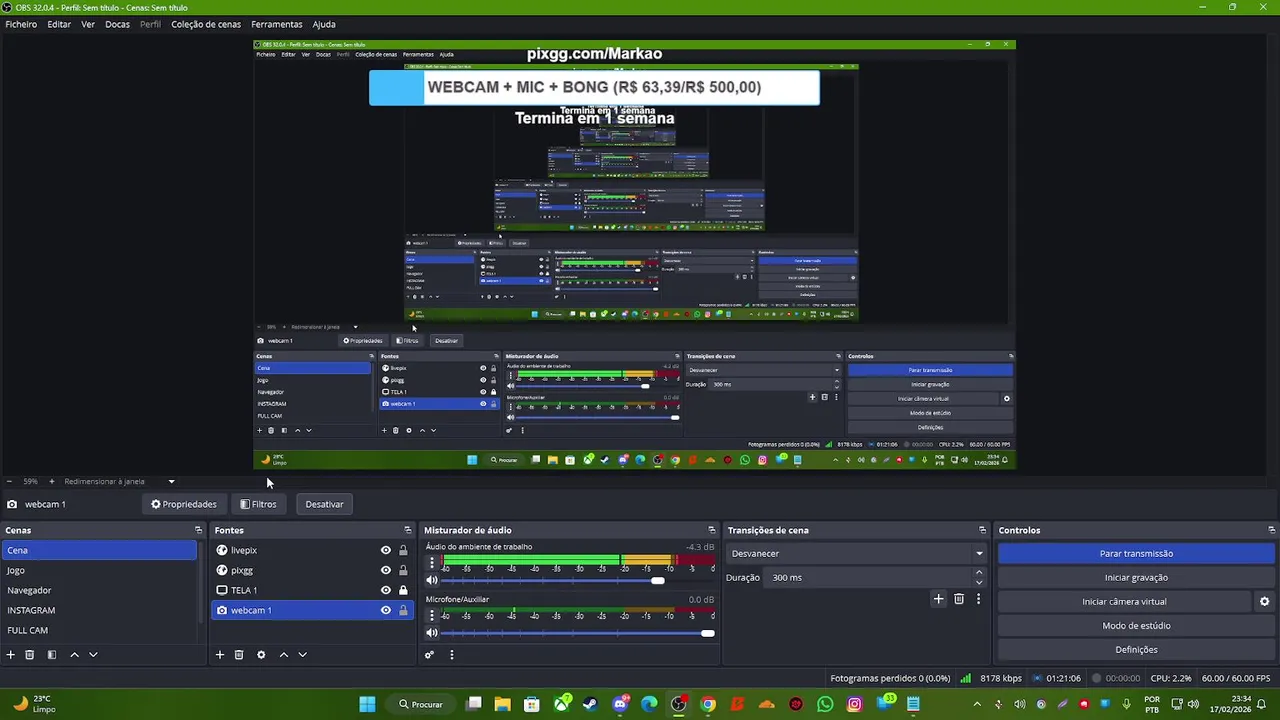Screen dimensions: 1280x720
Task: Add a new source in Fontes panel
Action: [220, 655]
